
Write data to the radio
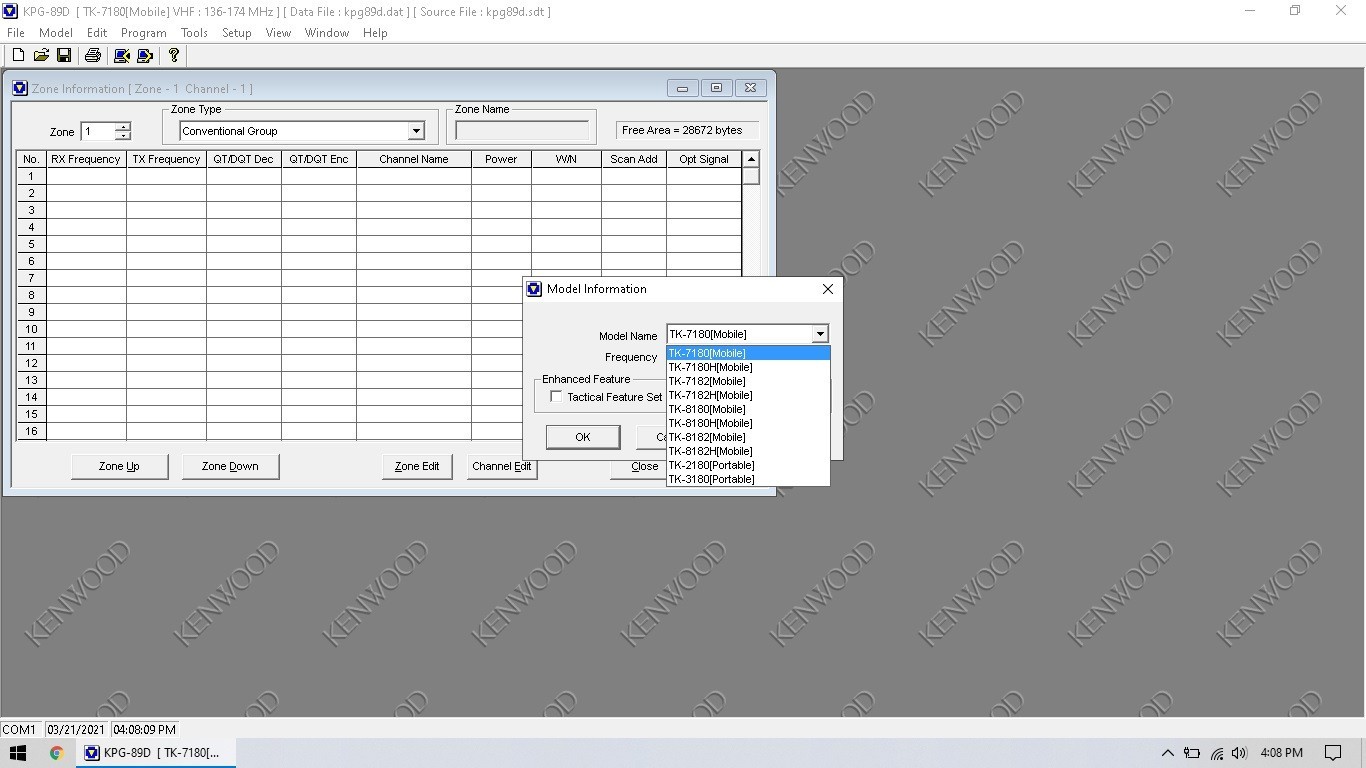pyautogui.click(x=144, y=55)
